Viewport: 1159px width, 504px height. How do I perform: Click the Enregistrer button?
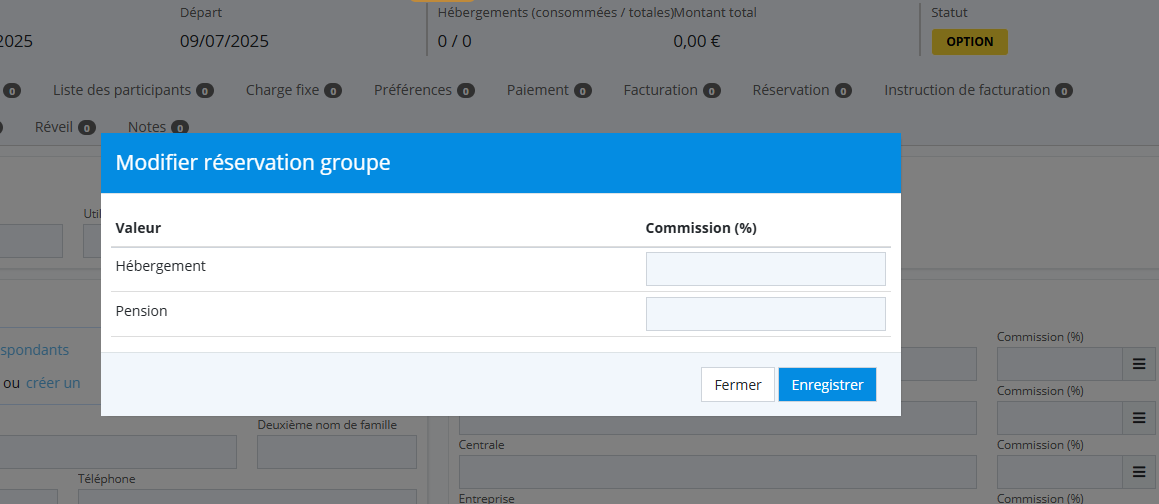click(x=827, y=385)
